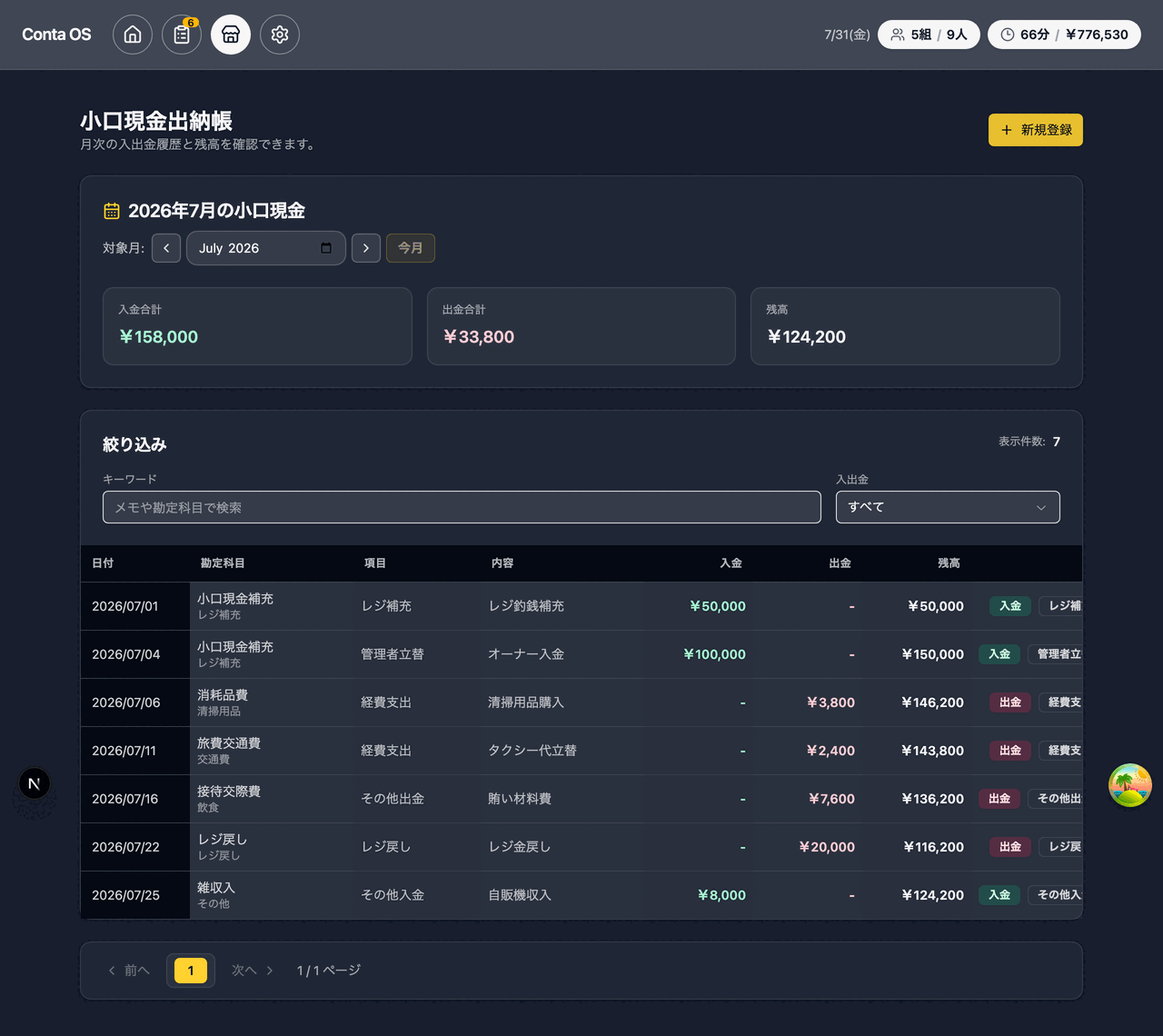1163x1036 pixels.
Task: Click the ¥3,800 withdrawal amount
Action: [x=830, y=702]
